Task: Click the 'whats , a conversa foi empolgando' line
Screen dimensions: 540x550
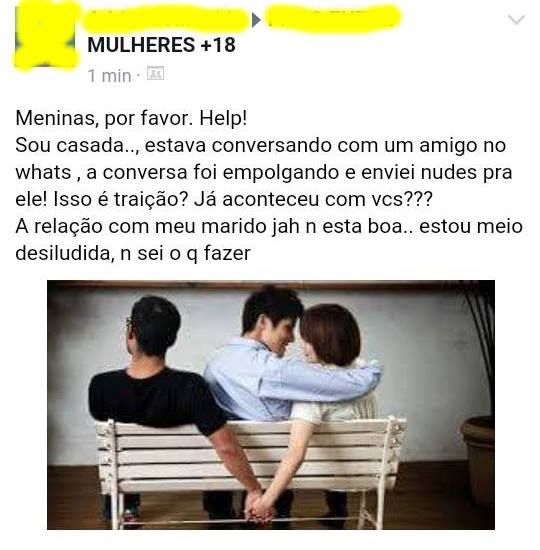Action: (x=264, y=173)
